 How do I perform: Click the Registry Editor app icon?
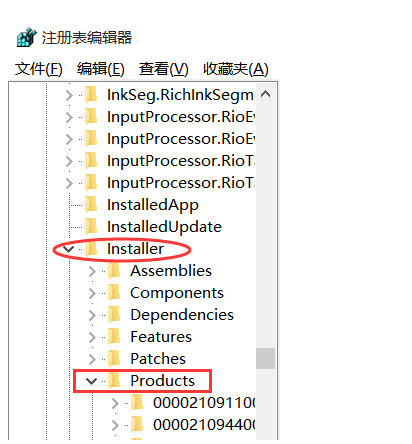[27, 37]
